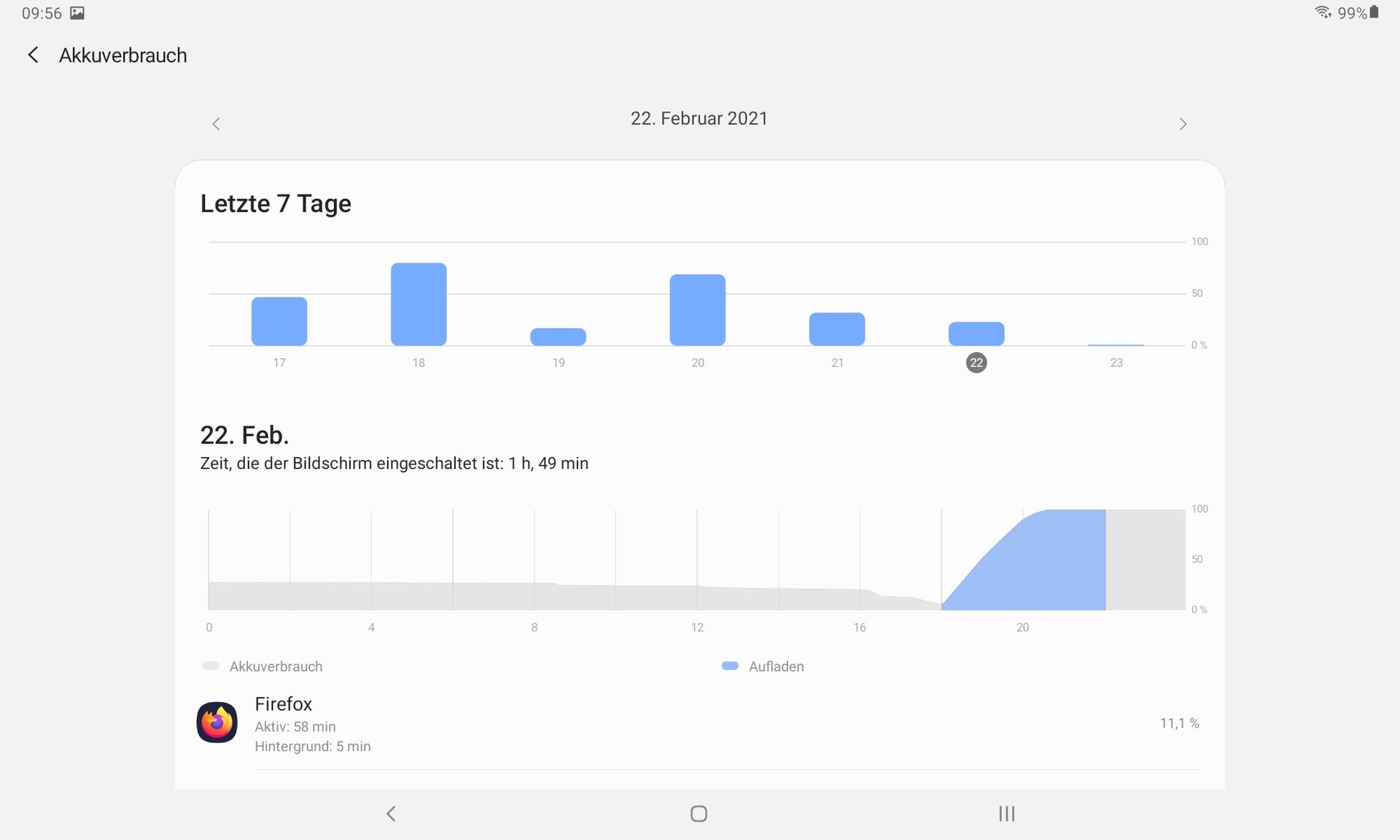Viewport: 1400px width, 840px height.
Task: Show previous date with left chevron
Action: [x=216, y=124]
